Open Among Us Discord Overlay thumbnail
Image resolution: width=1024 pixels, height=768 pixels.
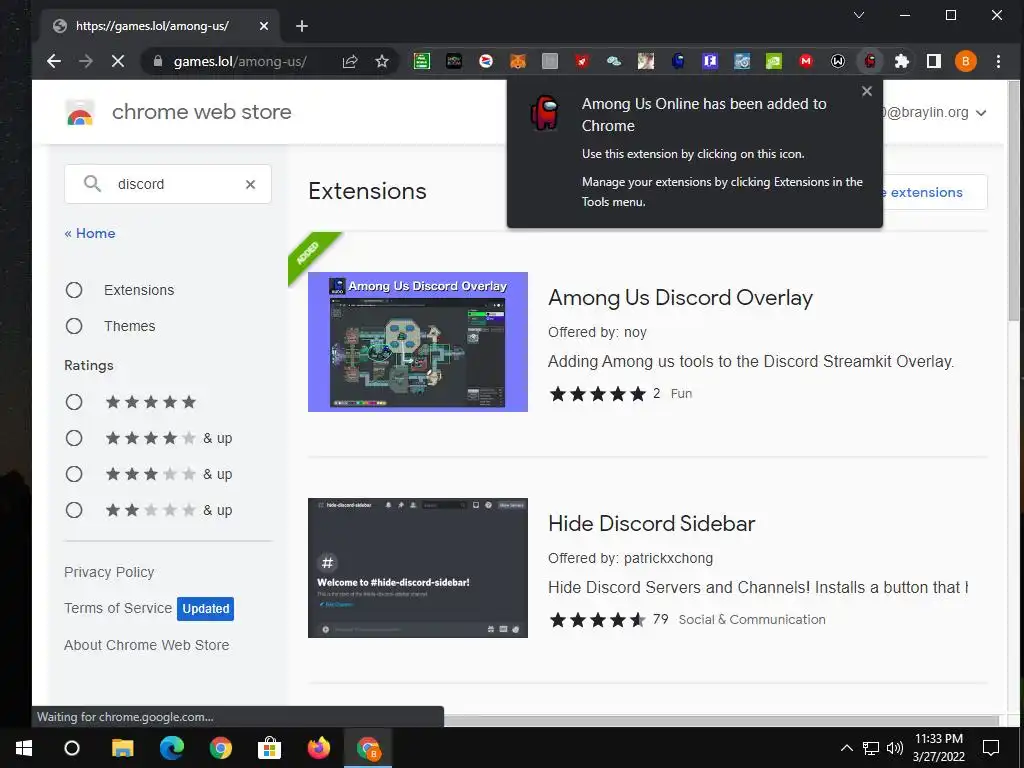click(418, 342)
